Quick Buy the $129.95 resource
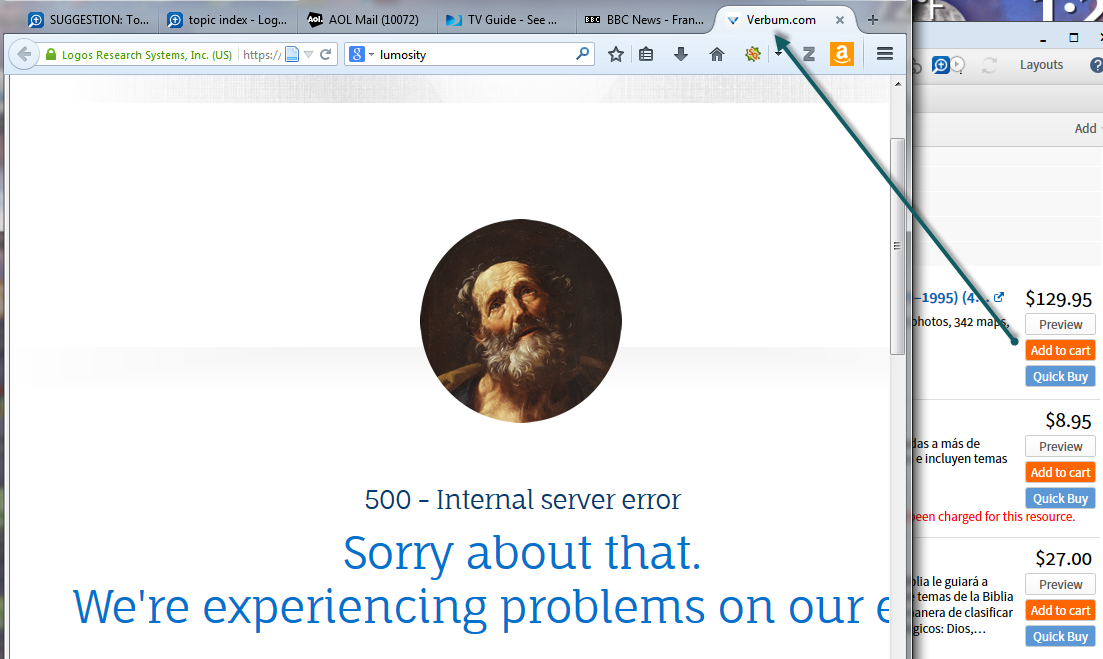Screen dimensions: 1103x659 click(x=1060, y=376)
